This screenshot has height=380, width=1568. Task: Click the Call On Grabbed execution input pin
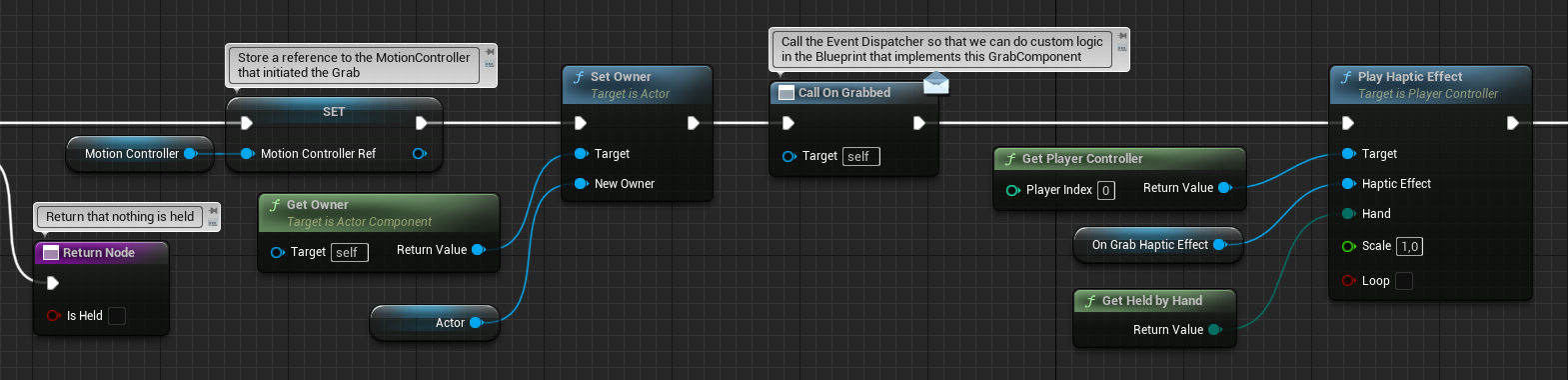[788, 123]
